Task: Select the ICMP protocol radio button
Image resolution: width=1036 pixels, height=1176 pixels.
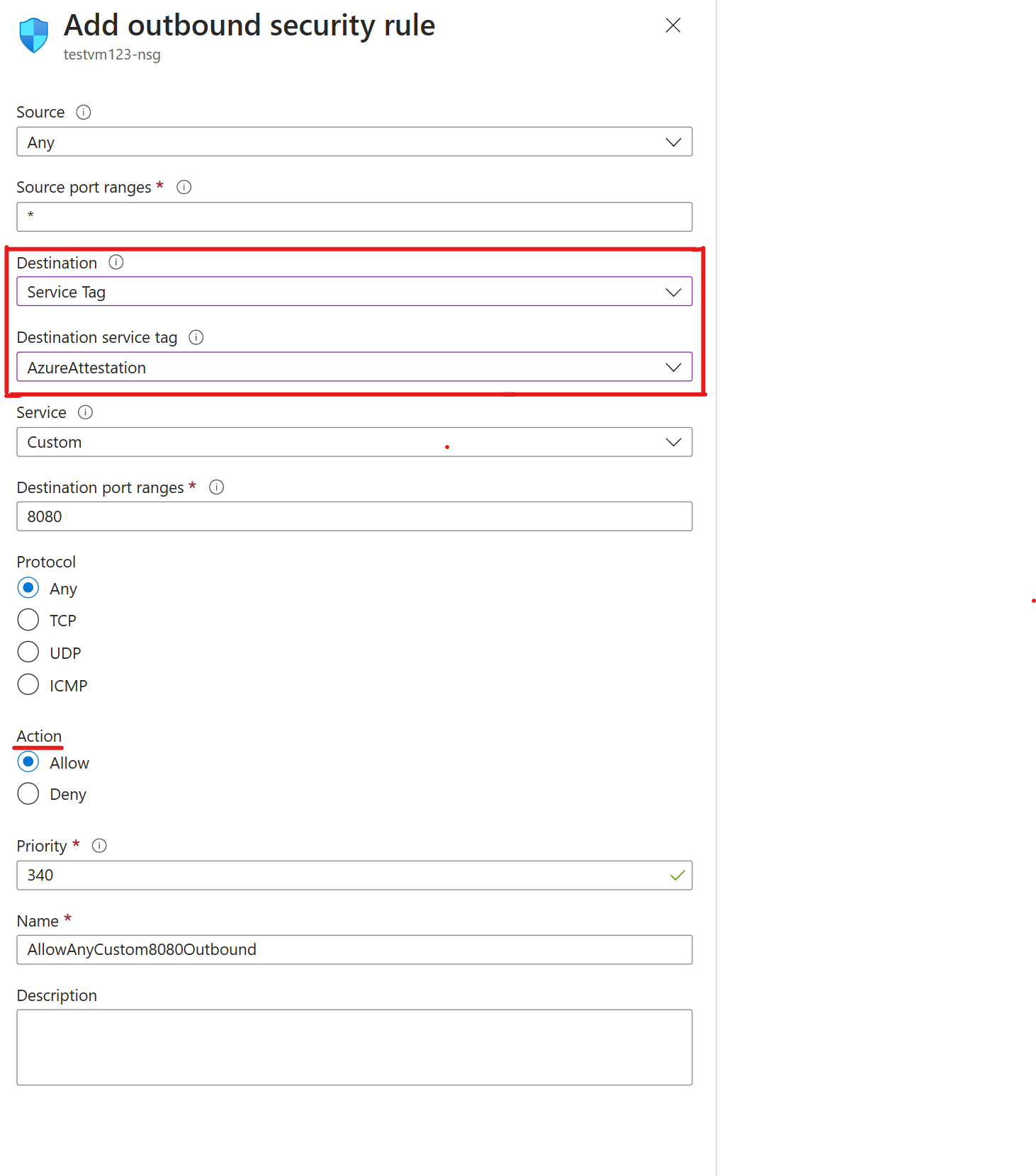Action: pos(28,684)
